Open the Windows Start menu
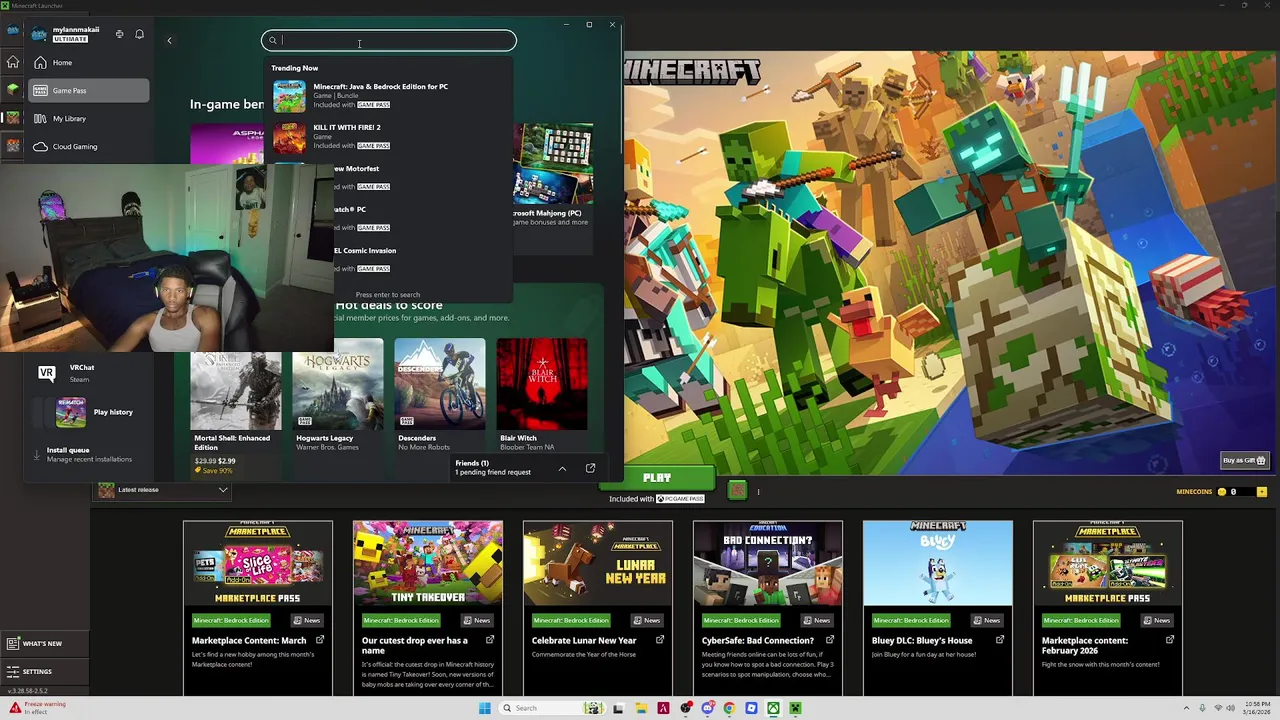 click(x=485, y=708)
